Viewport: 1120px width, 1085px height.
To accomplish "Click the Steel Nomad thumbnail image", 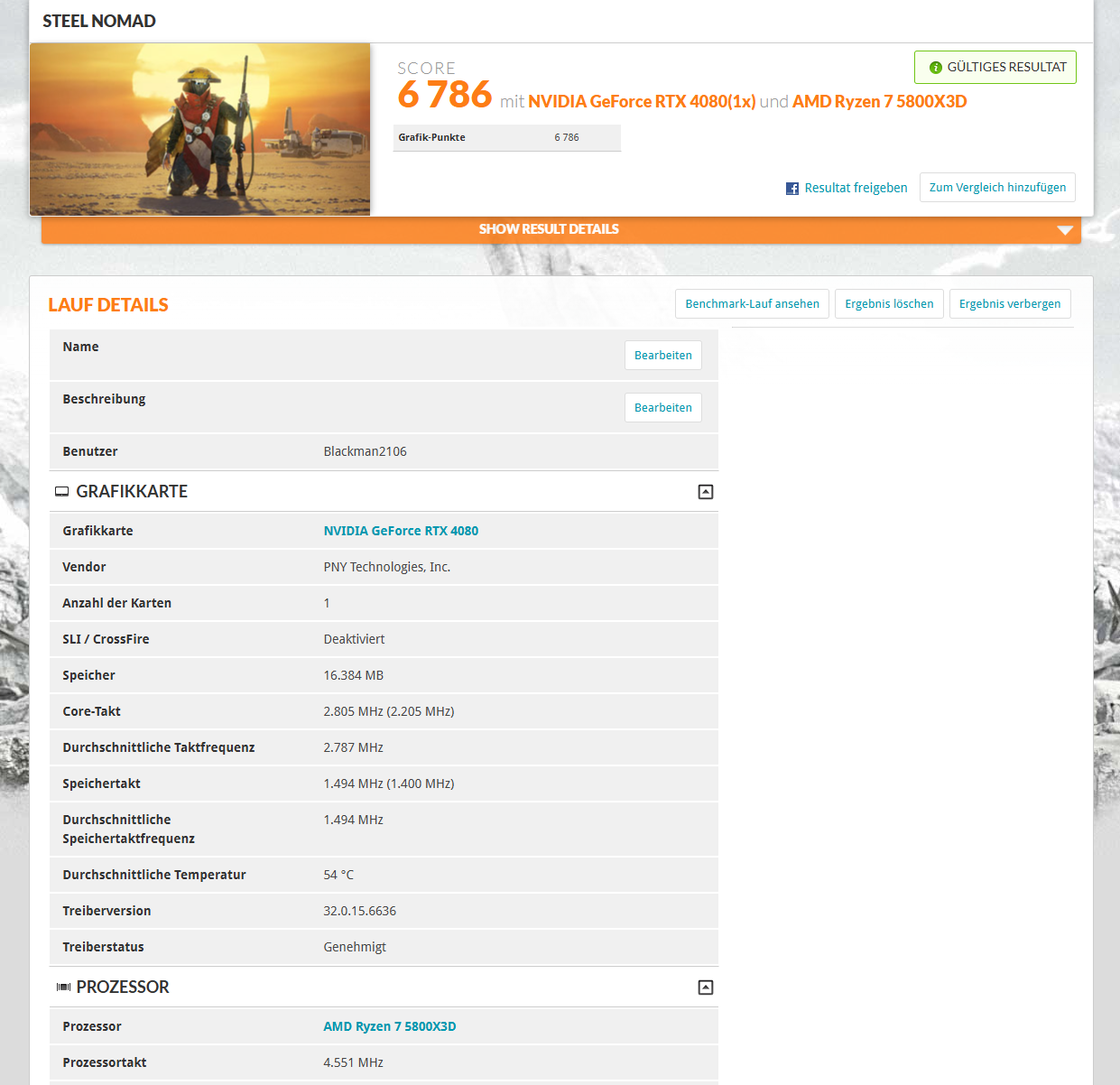I will [x=200, y=129].
